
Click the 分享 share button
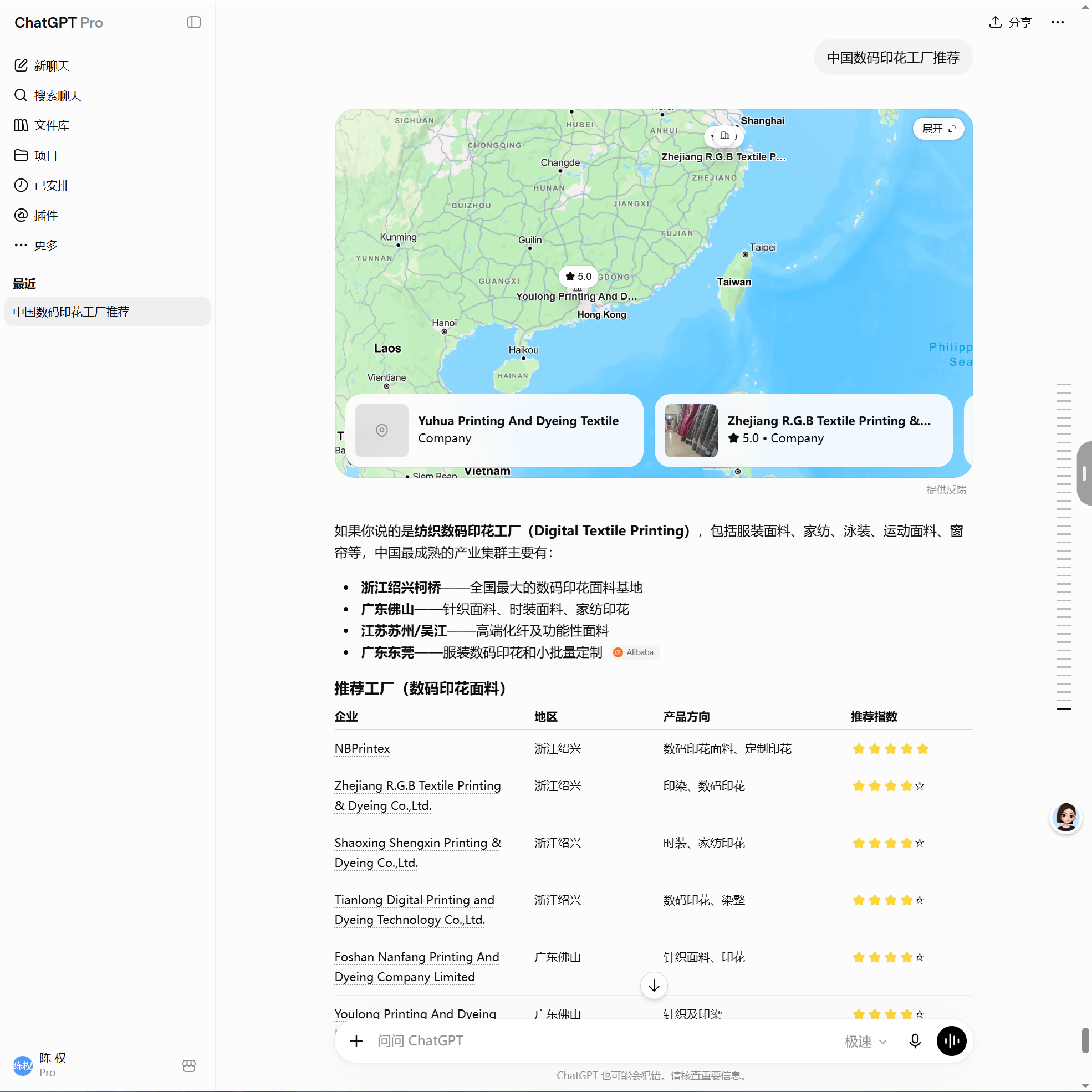coord(1011,22)
